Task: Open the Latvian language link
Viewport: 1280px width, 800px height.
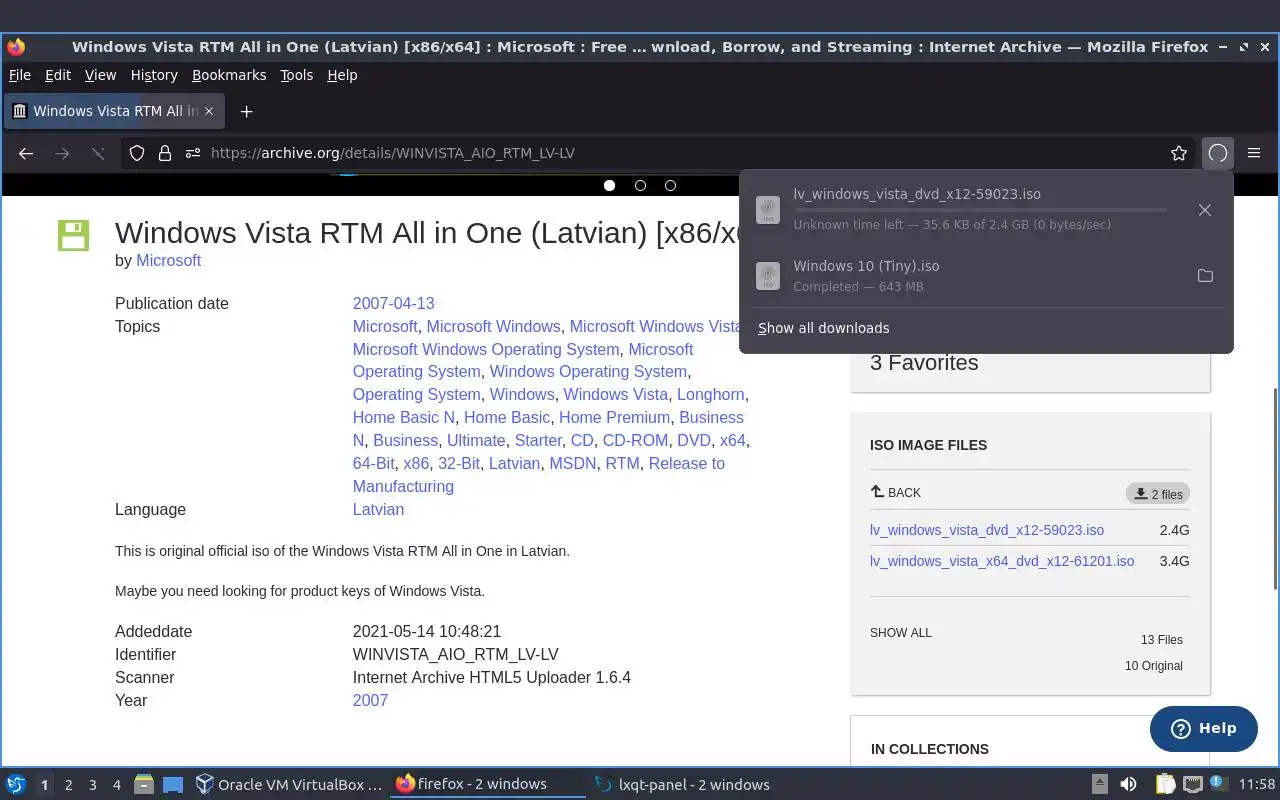Action: (378, 509)
